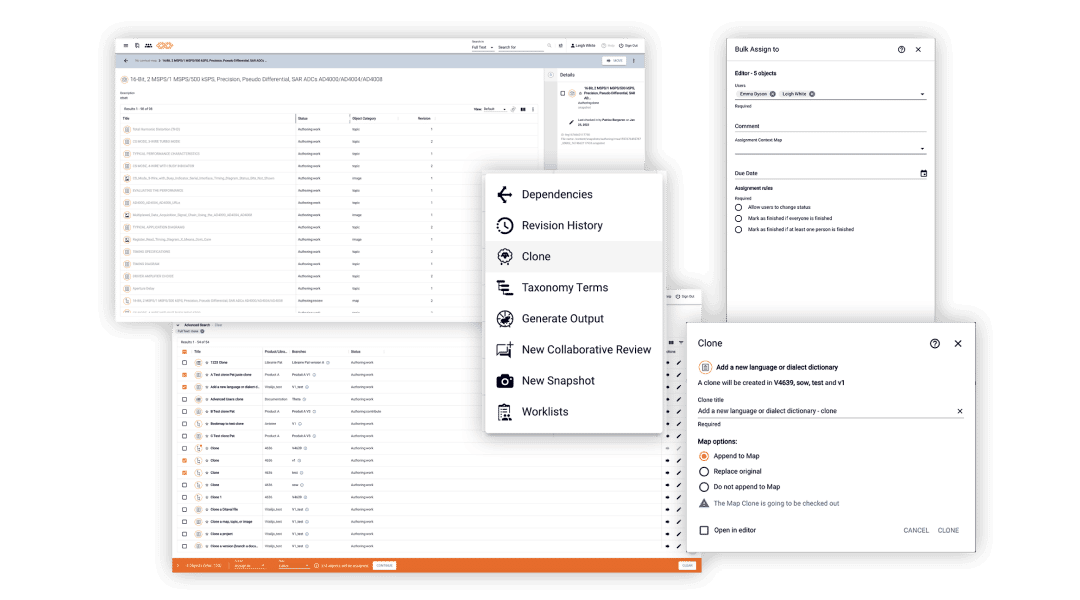Expand the Assignment Context Map dropdown
Viewport: 1080px width, 600px height.
point(922,150)
